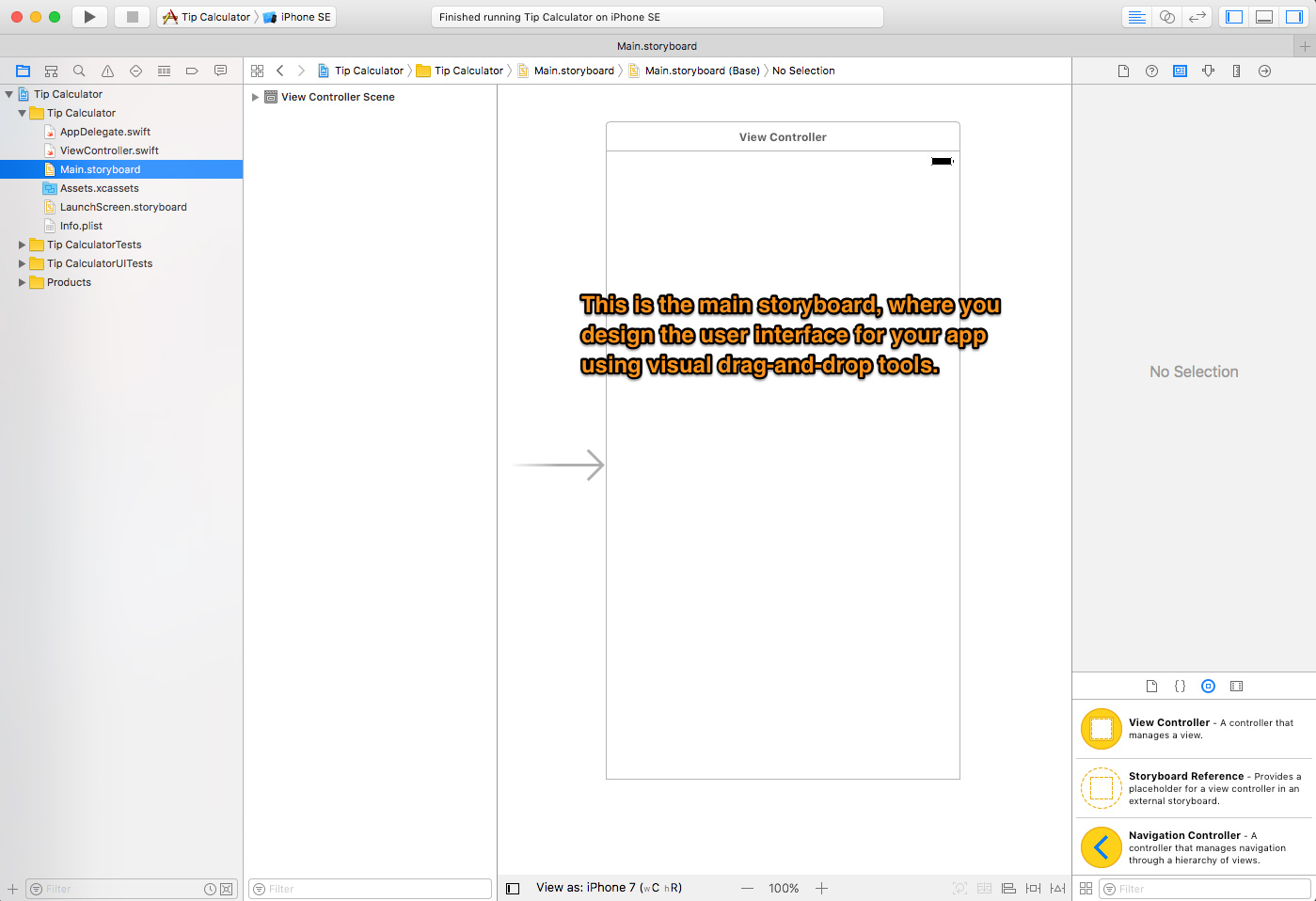Expand the Tip CalculatorTests group
This screenshot has height=901, width=1316.
click(22, 245)
